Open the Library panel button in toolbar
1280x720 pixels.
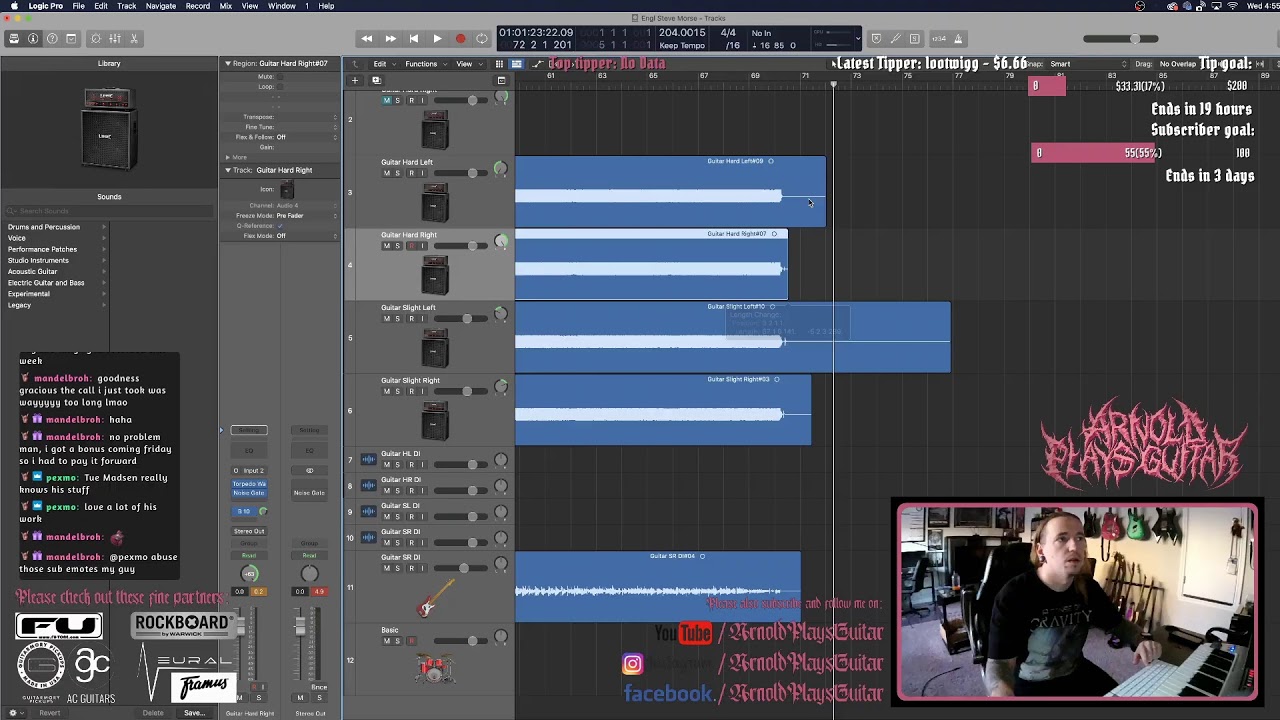click(x=14, y=39)
